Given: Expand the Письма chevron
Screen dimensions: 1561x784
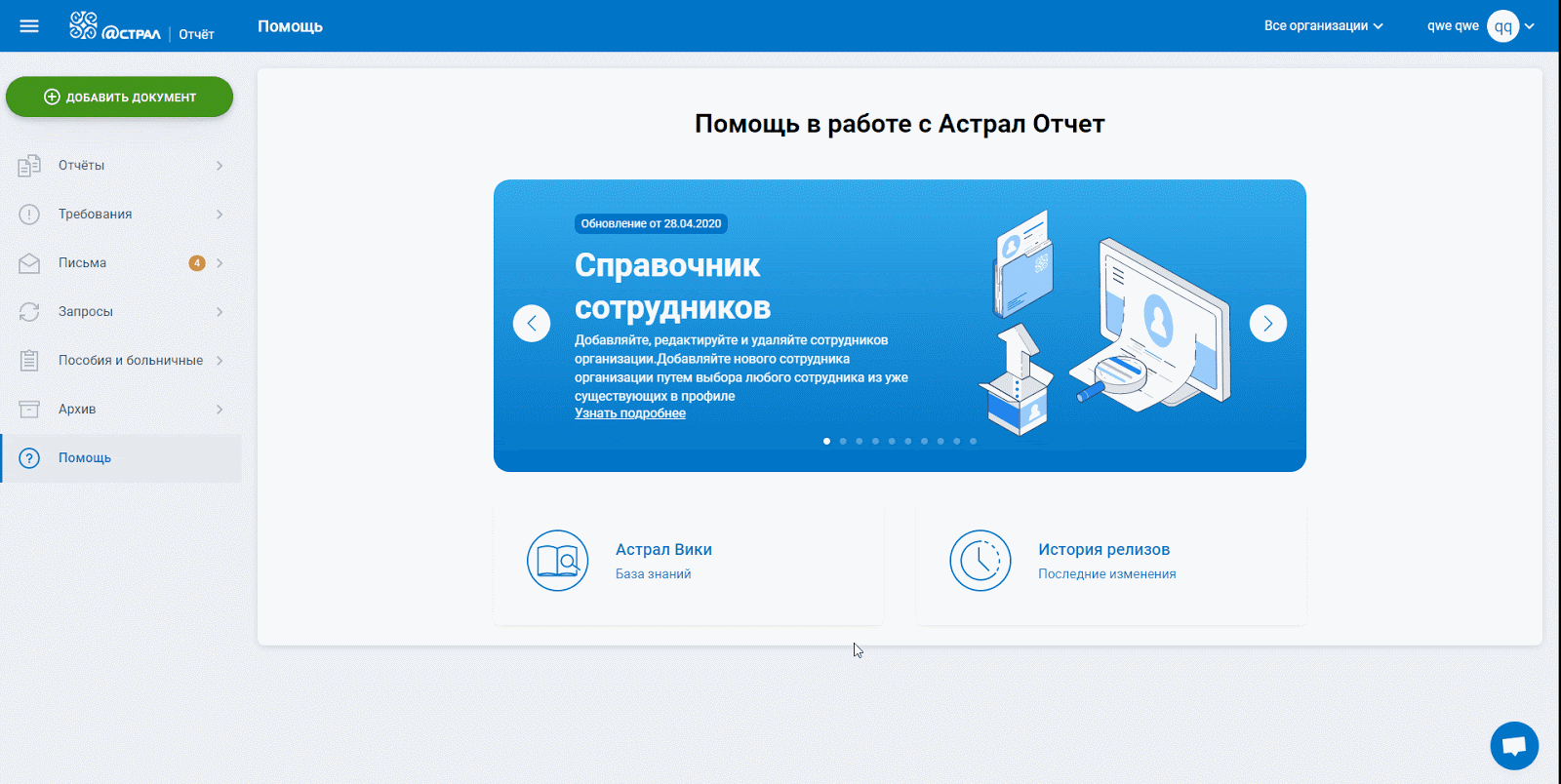Looking at the screenshot, I should tap(220, 263).
